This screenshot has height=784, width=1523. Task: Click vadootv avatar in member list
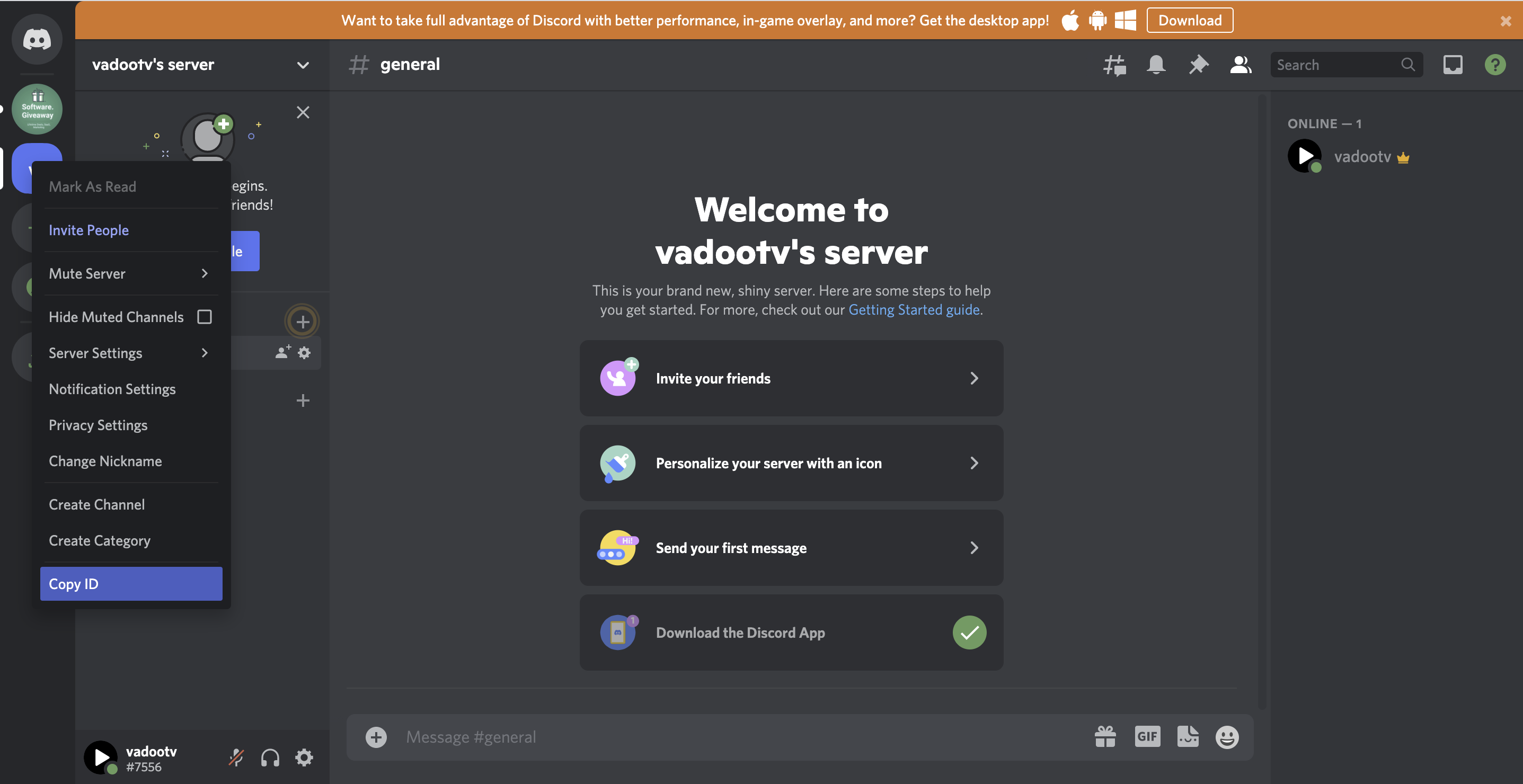coord(1305,156)
